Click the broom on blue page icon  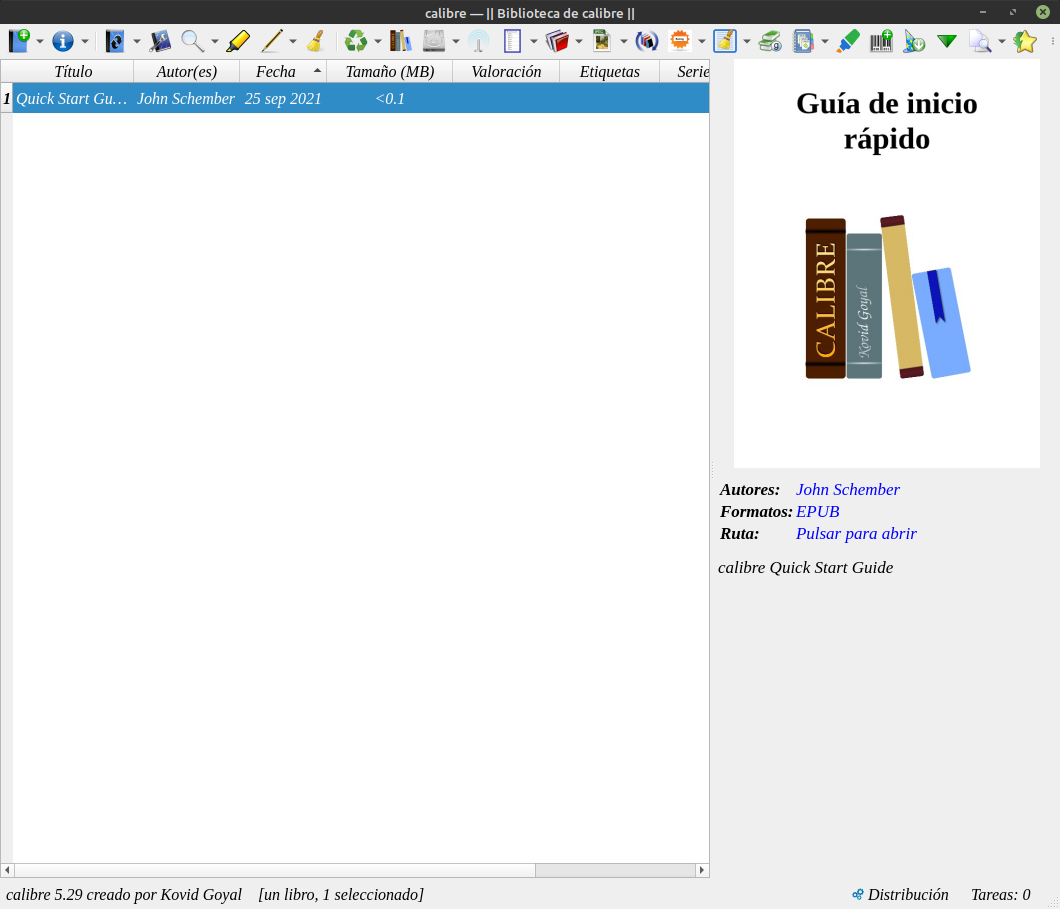coord(725,41)
